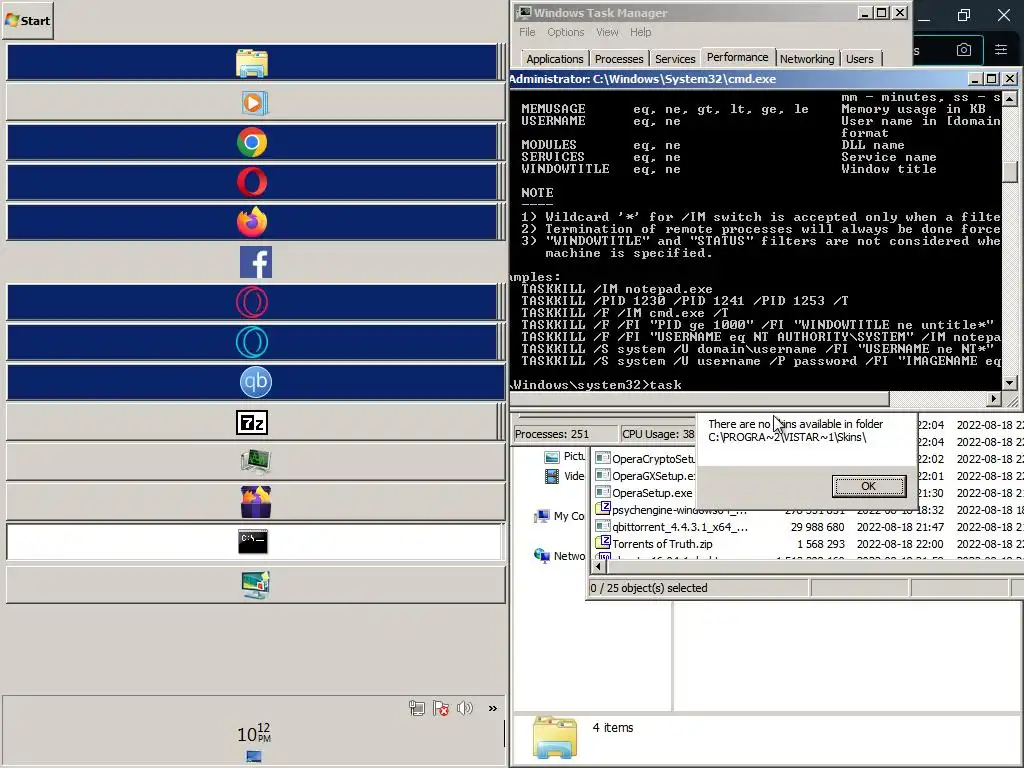
Task: Open sliders settings icon in dark window
Action: coord(1000,50)
